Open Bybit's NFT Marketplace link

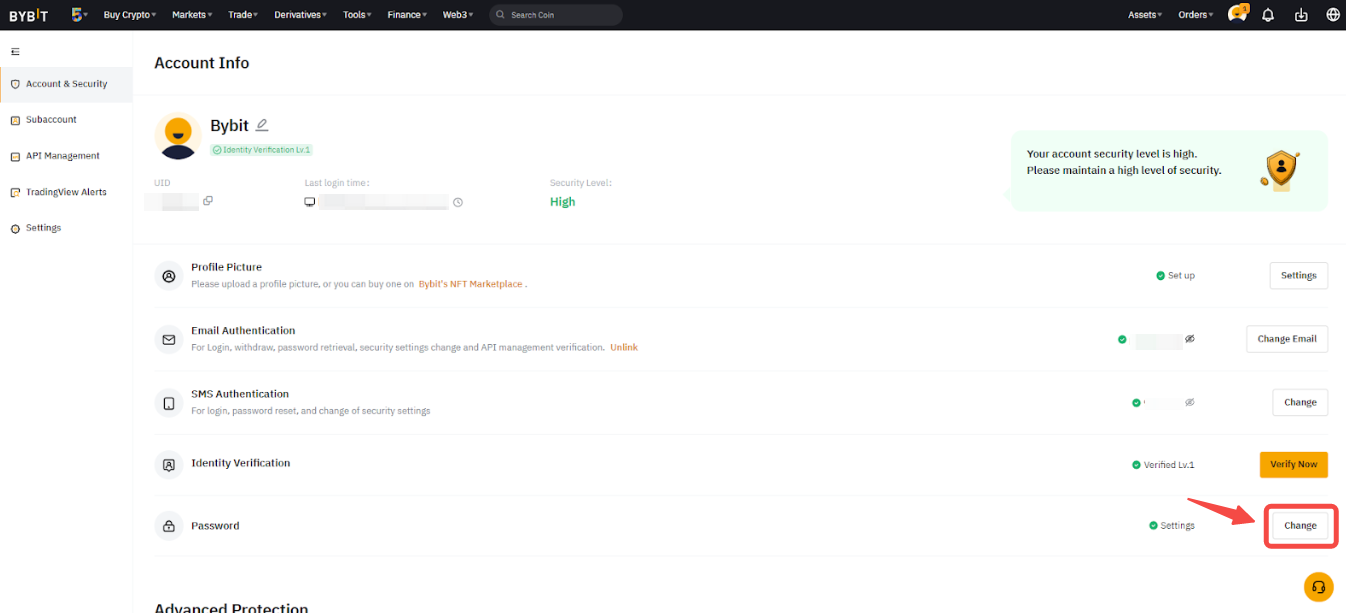click(470, 284)
